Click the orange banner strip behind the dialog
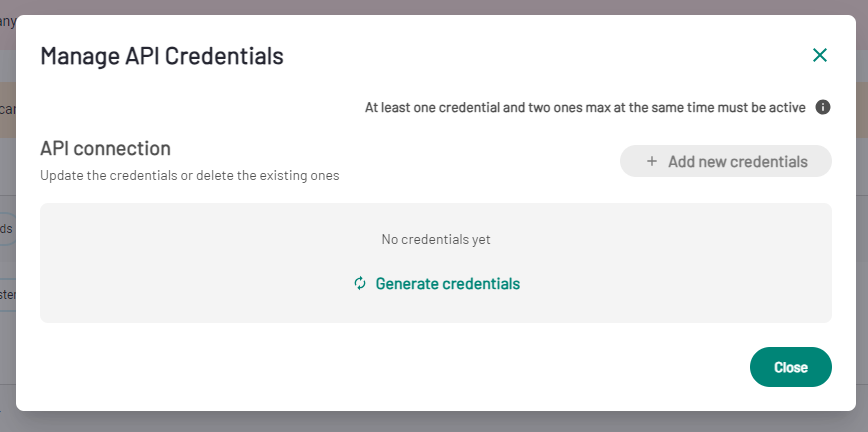868x432 pixels. coord(862,110)
